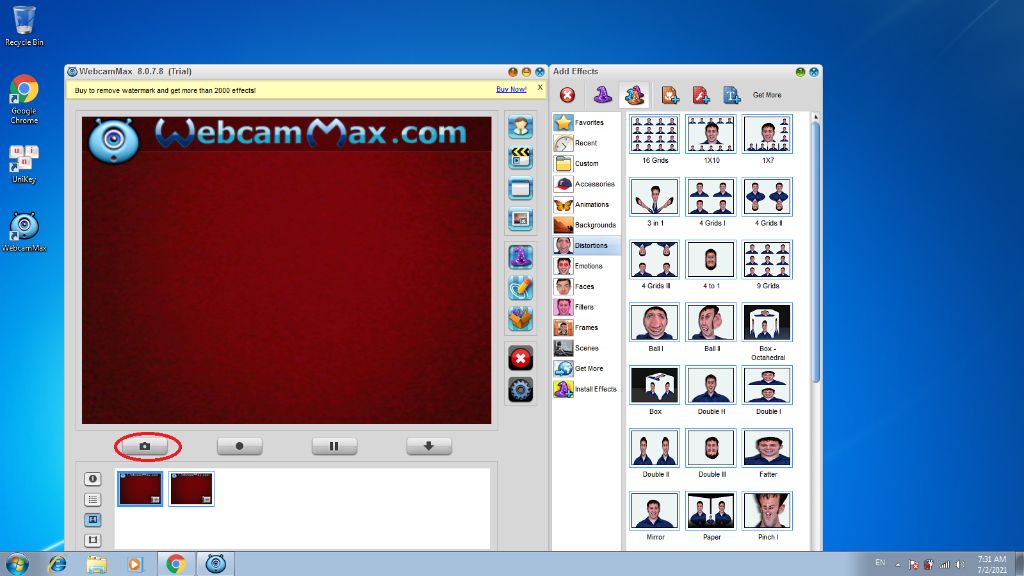Open UniKey desktop shortcut
The height and width of the screenshot is (576, 1024).
point(24,164)
